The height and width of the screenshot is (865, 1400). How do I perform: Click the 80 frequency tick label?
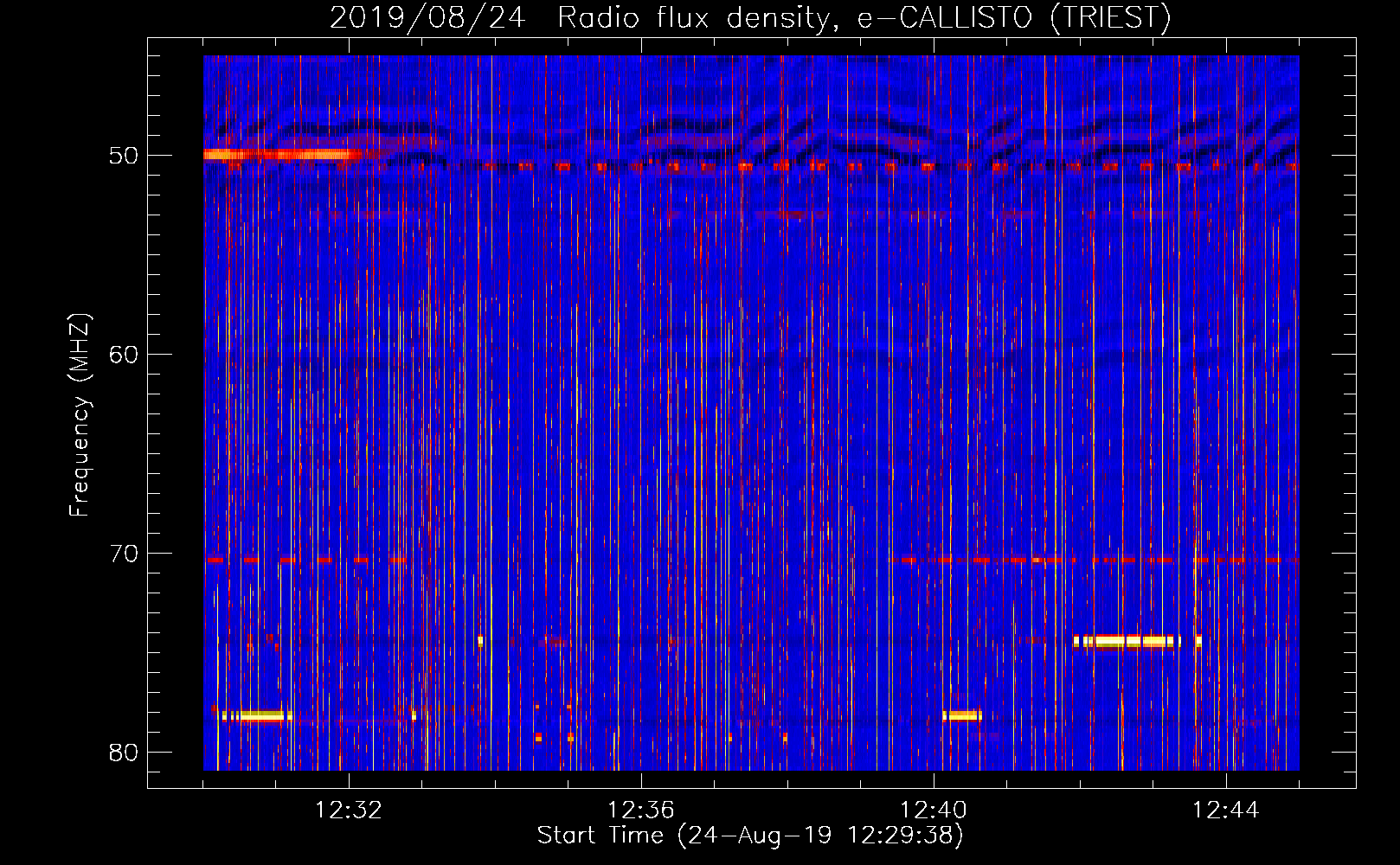coord(124,753)
